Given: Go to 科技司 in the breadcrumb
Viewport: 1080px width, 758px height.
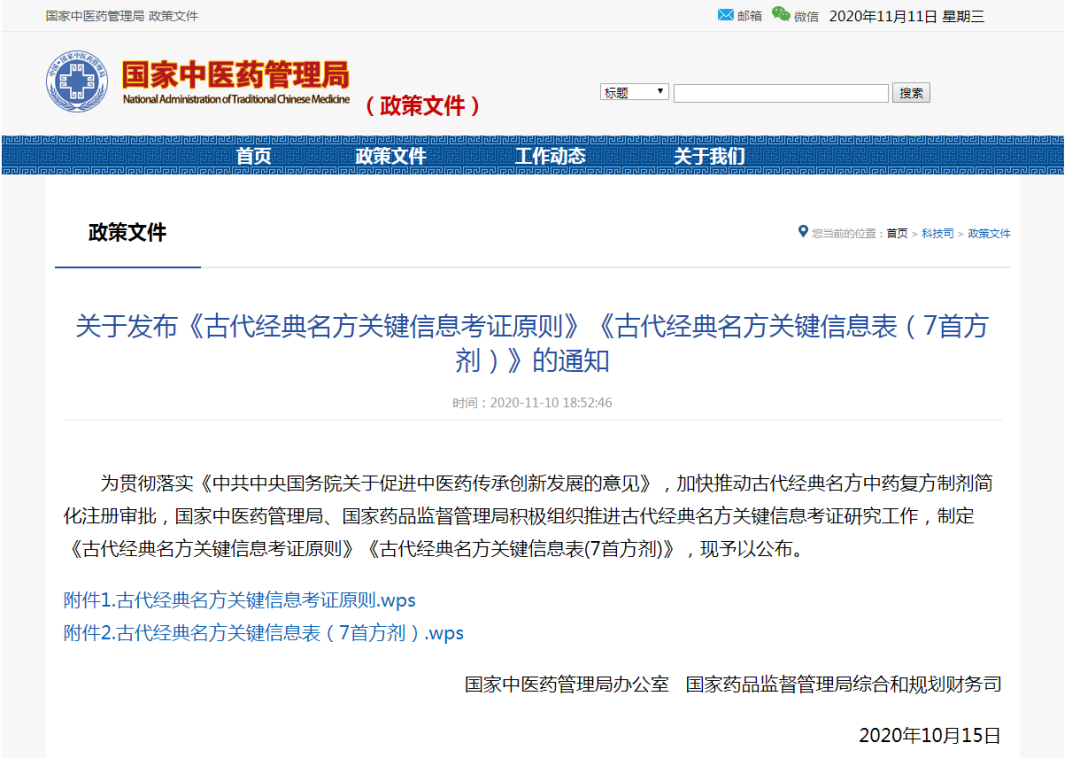Looking at the screenshot, I should pyautogui.click(x=937, y=233).
